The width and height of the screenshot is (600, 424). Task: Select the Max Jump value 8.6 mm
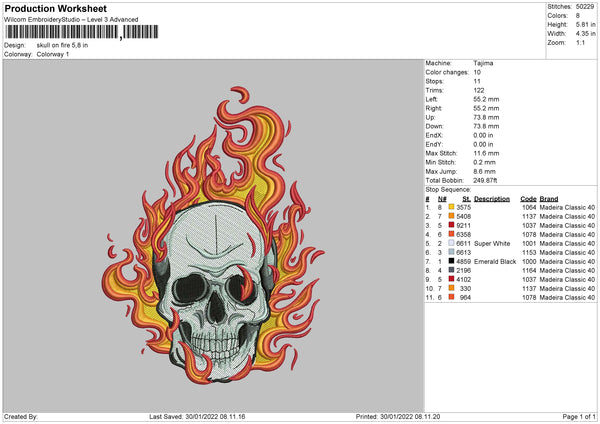tap(484, 171)
